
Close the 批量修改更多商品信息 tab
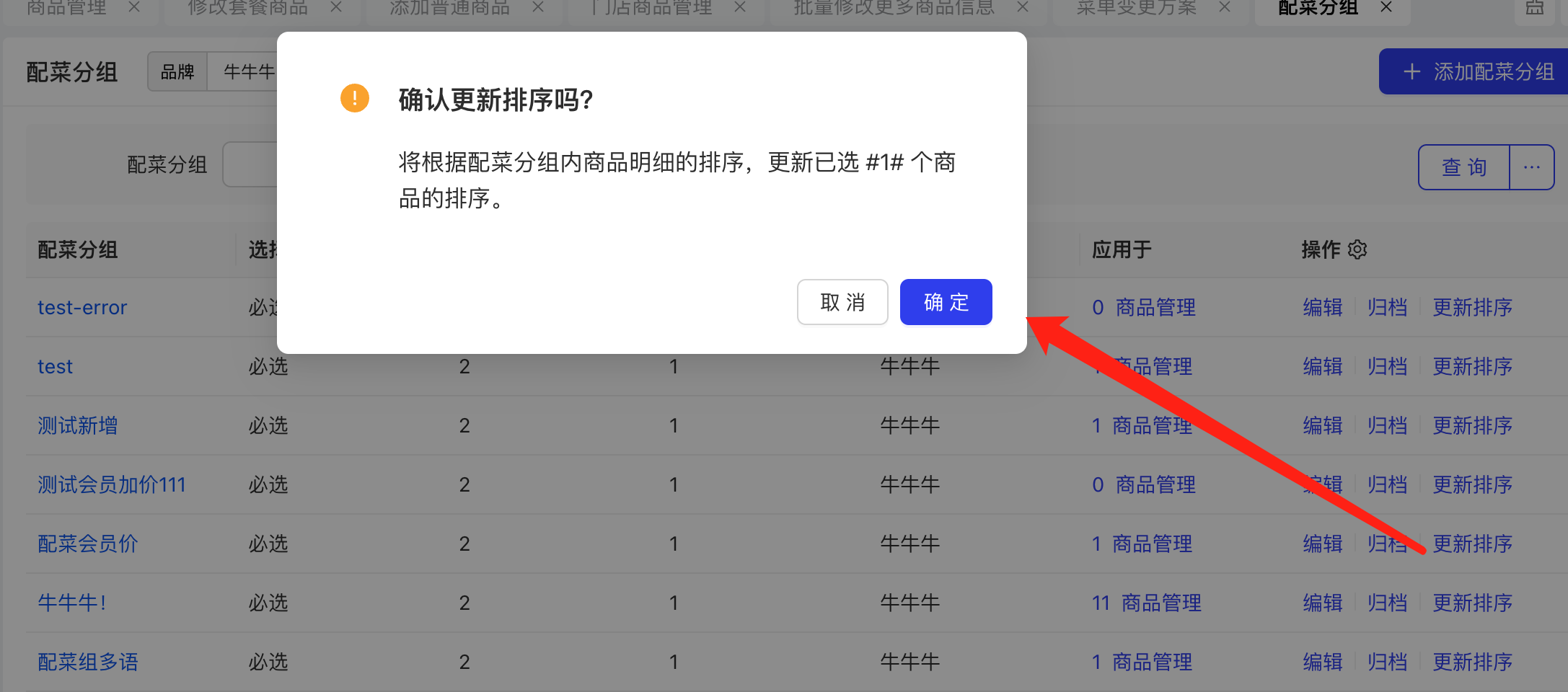1022,7
